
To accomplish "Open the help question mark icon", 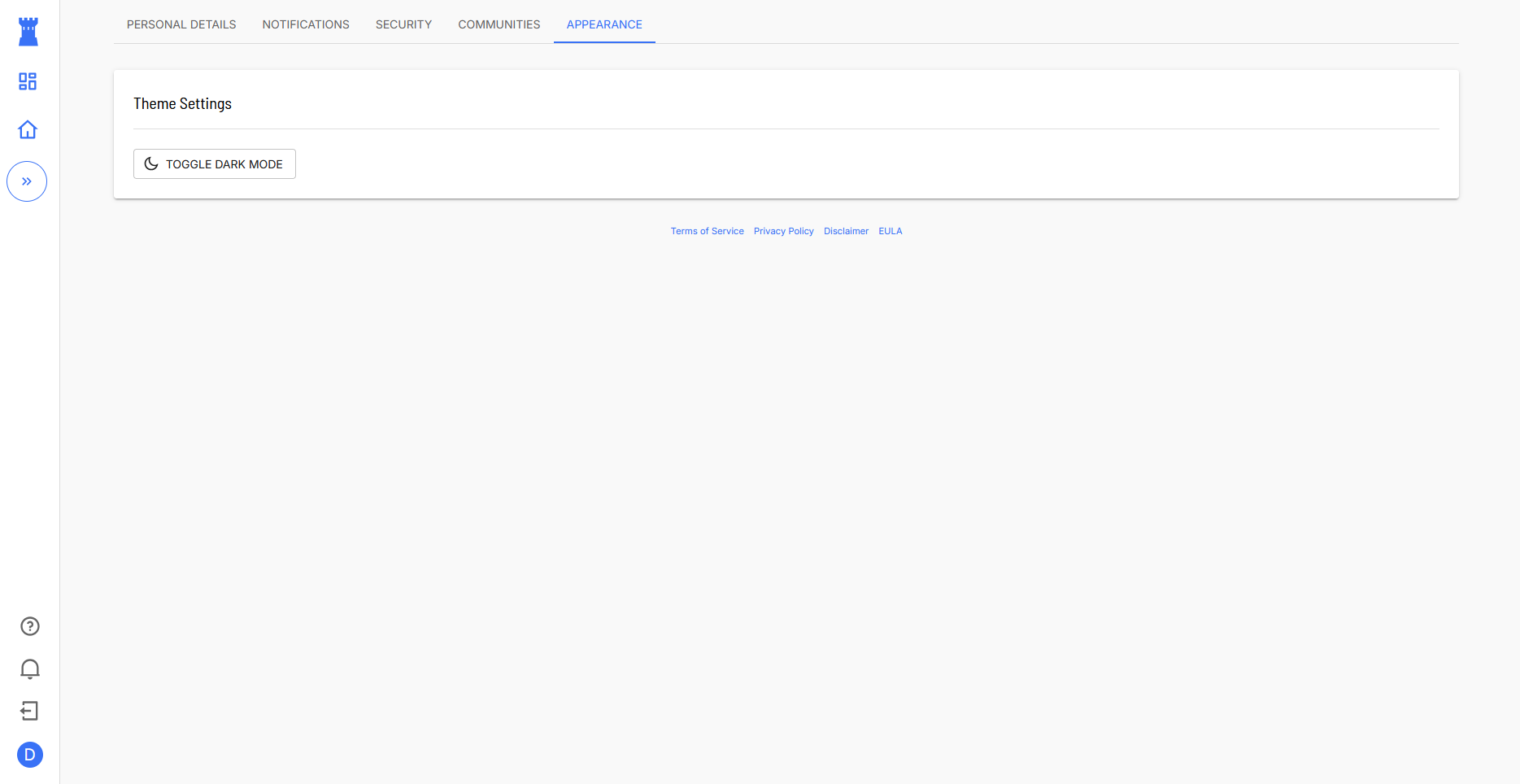I will click(x=30, y=626).
